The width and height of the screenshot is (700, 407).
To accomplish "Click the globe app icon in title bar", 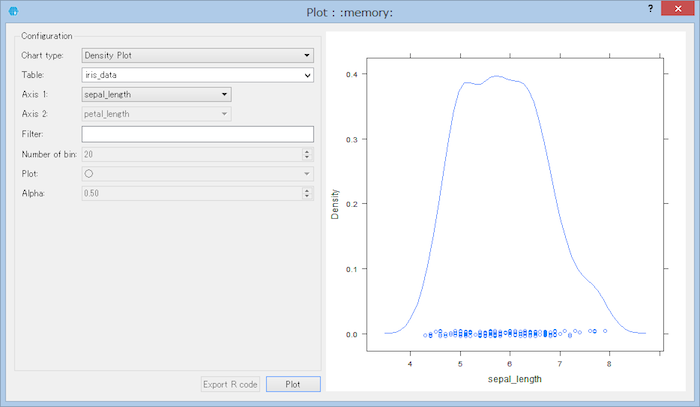I will pos(13,11).
